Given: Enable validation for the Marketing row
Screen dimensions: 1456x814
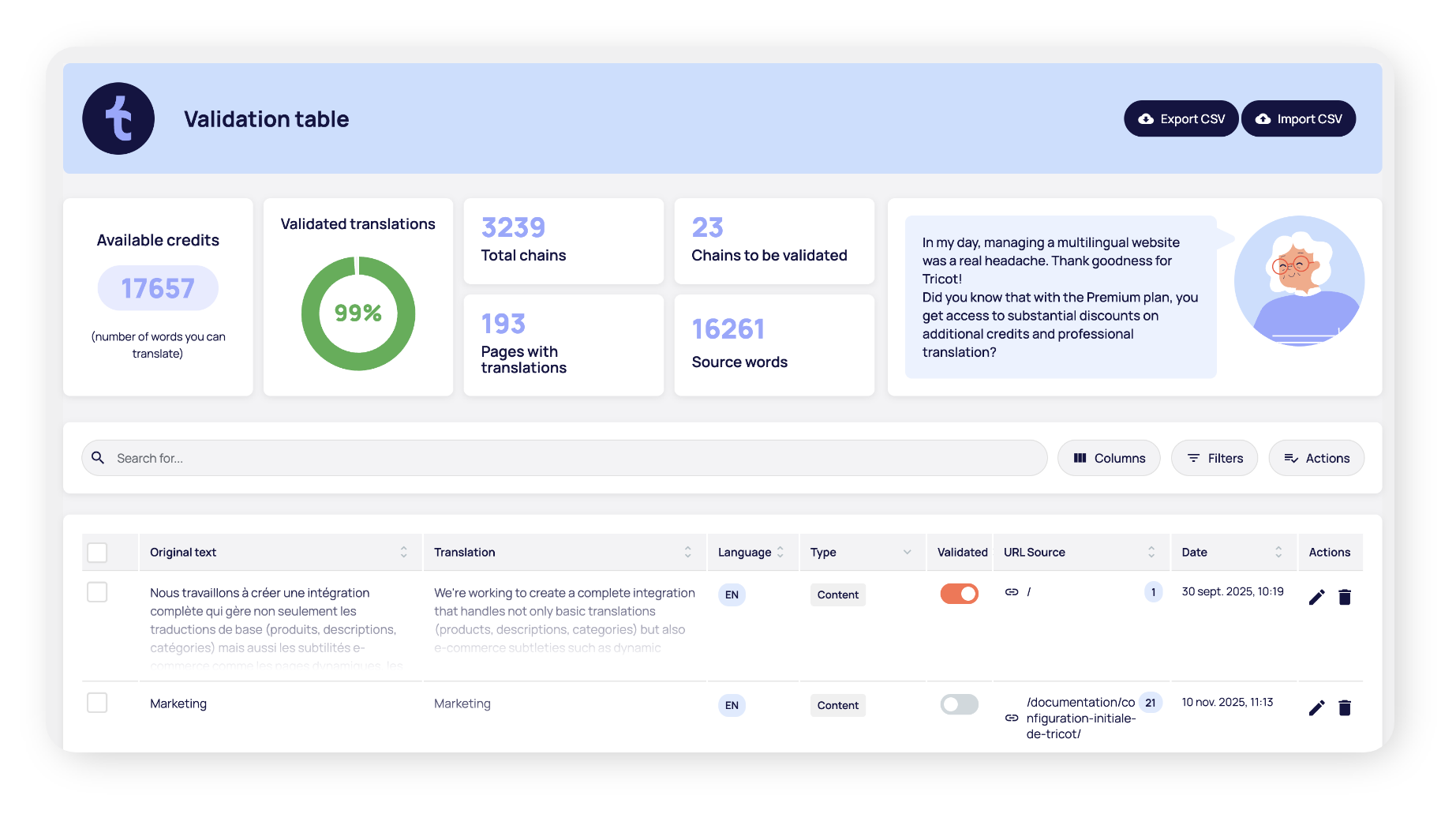Looking at the screenshot, I should 958,703.
